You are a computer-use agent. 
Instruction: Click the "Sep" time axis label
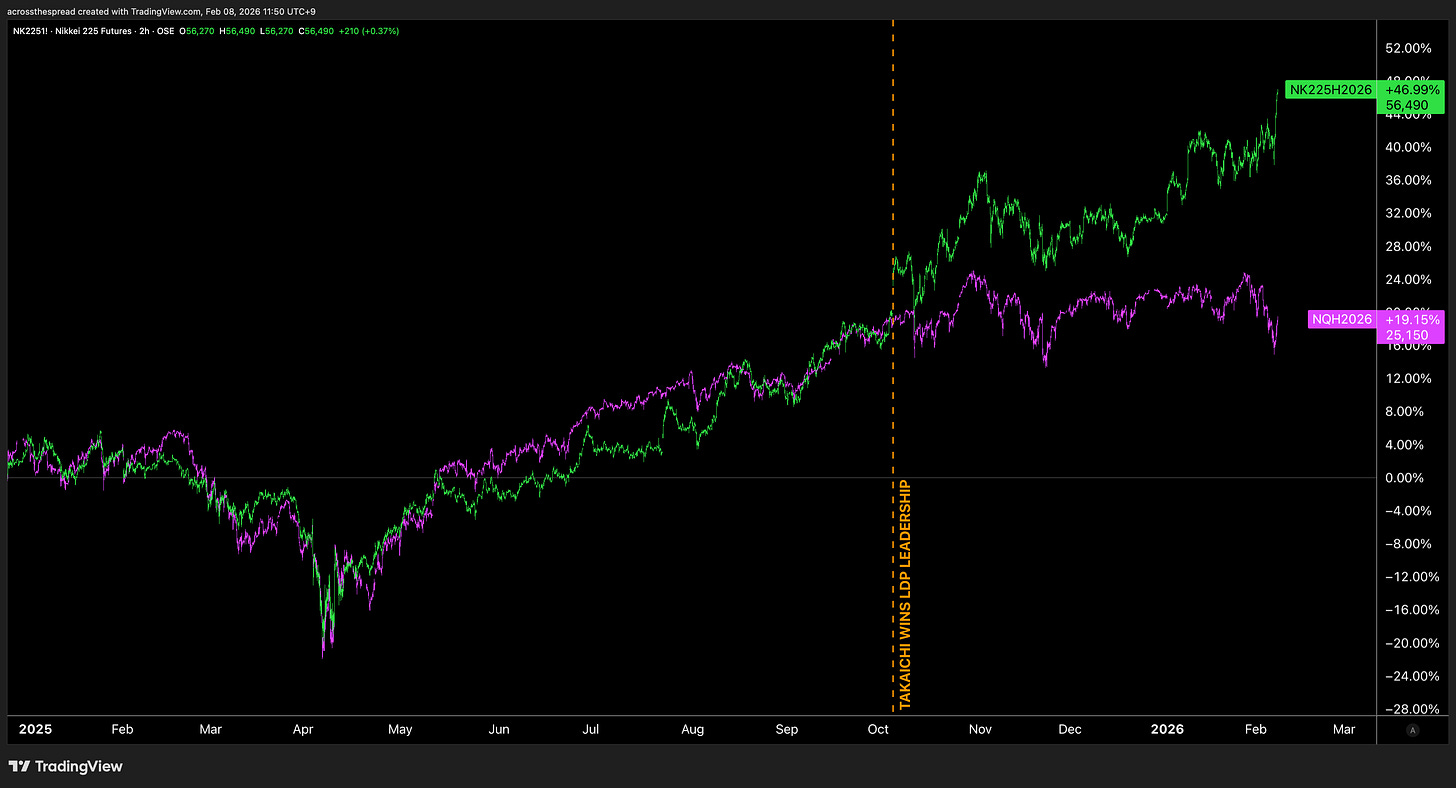[x=787, y=730]
